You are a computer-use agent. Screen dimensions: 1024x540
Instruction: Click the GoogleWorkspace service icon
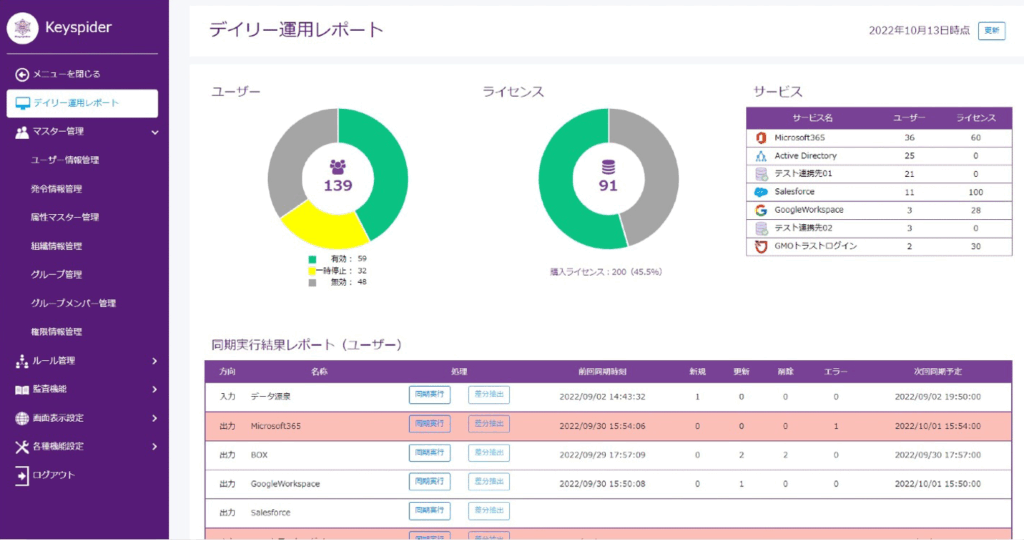coord(761,210)
